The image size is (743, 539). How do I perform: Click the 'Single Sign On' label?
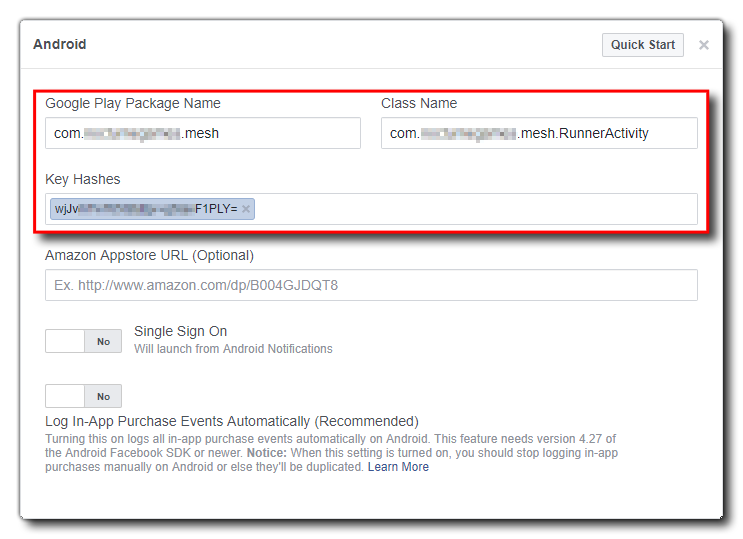point(181,331)
